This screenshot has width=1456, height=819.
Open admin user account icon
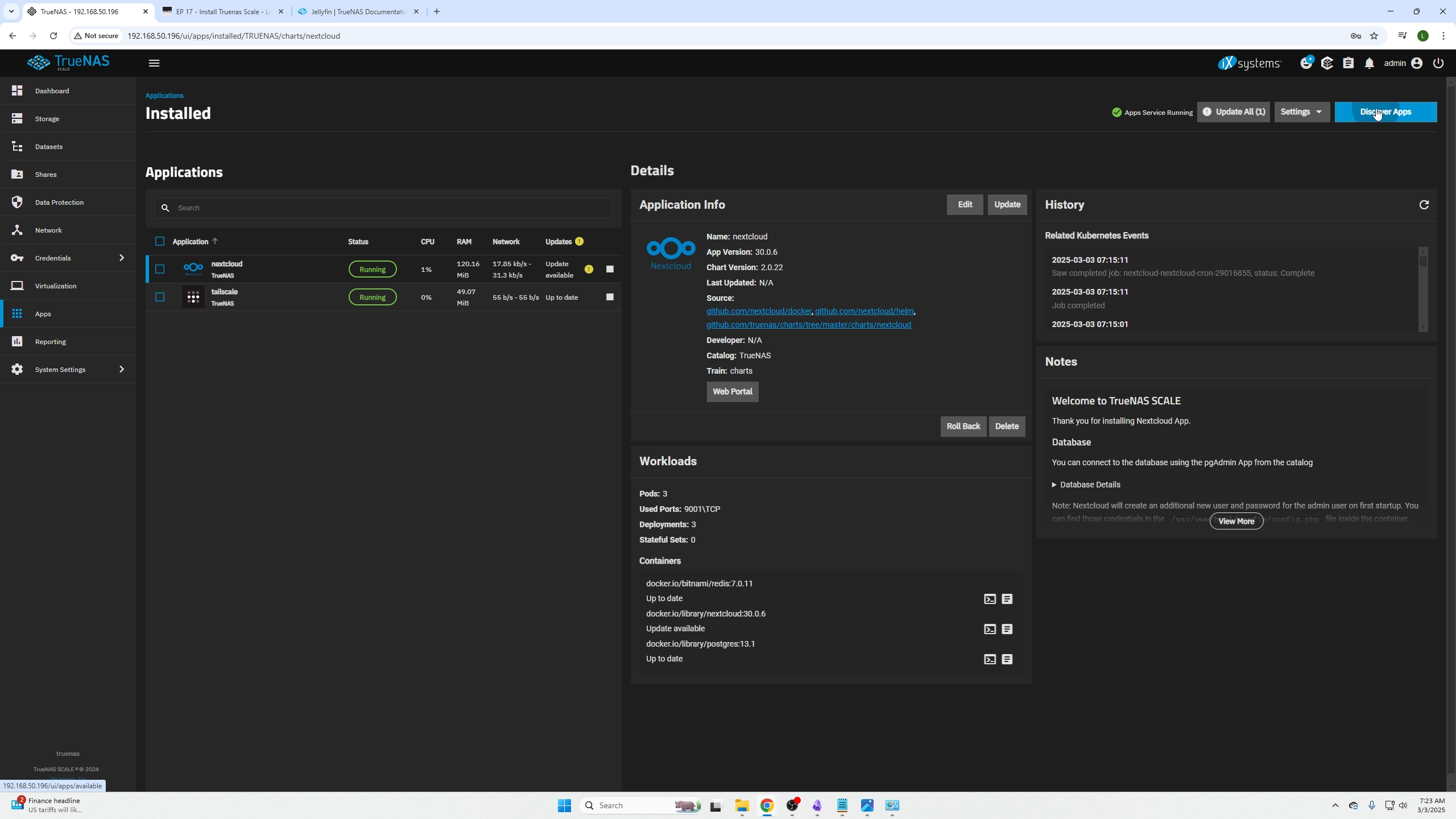1417,63
